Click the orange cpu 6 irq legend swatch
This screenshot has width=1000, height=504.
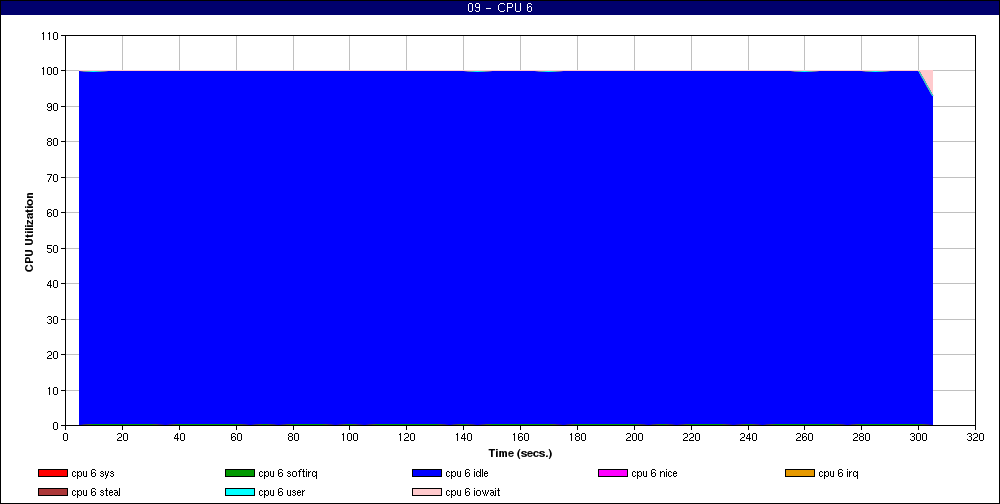click(800, 473)
